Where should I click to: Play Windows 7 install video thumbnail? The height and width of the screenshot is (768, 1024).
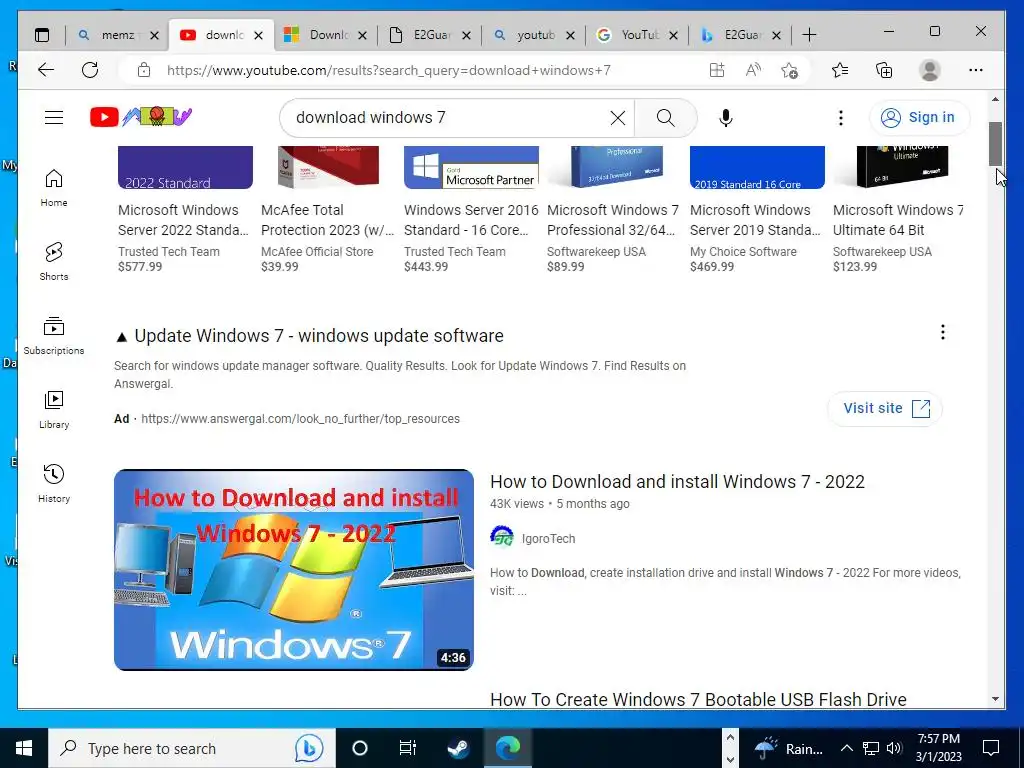294,569
